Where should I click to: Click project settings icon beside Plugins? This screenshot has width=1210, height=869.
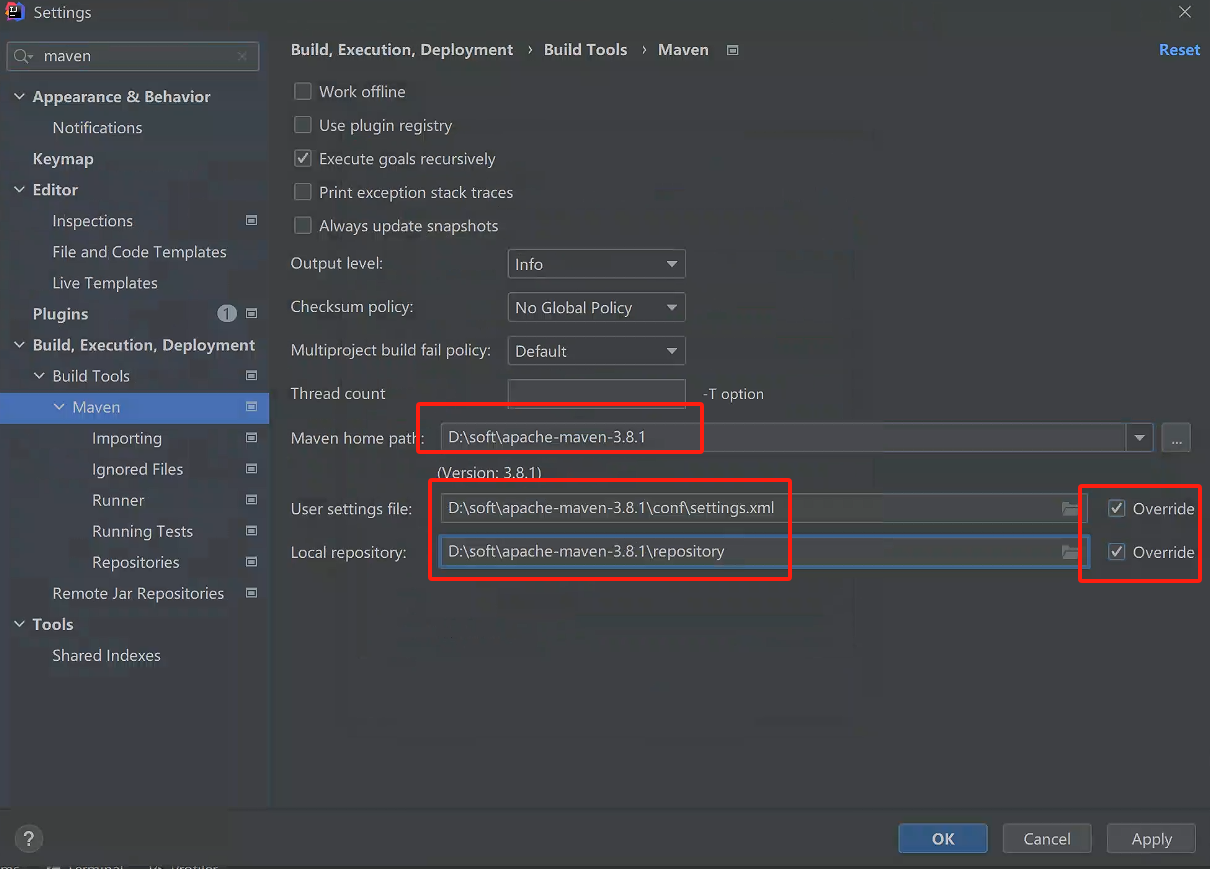click(251, 314)
